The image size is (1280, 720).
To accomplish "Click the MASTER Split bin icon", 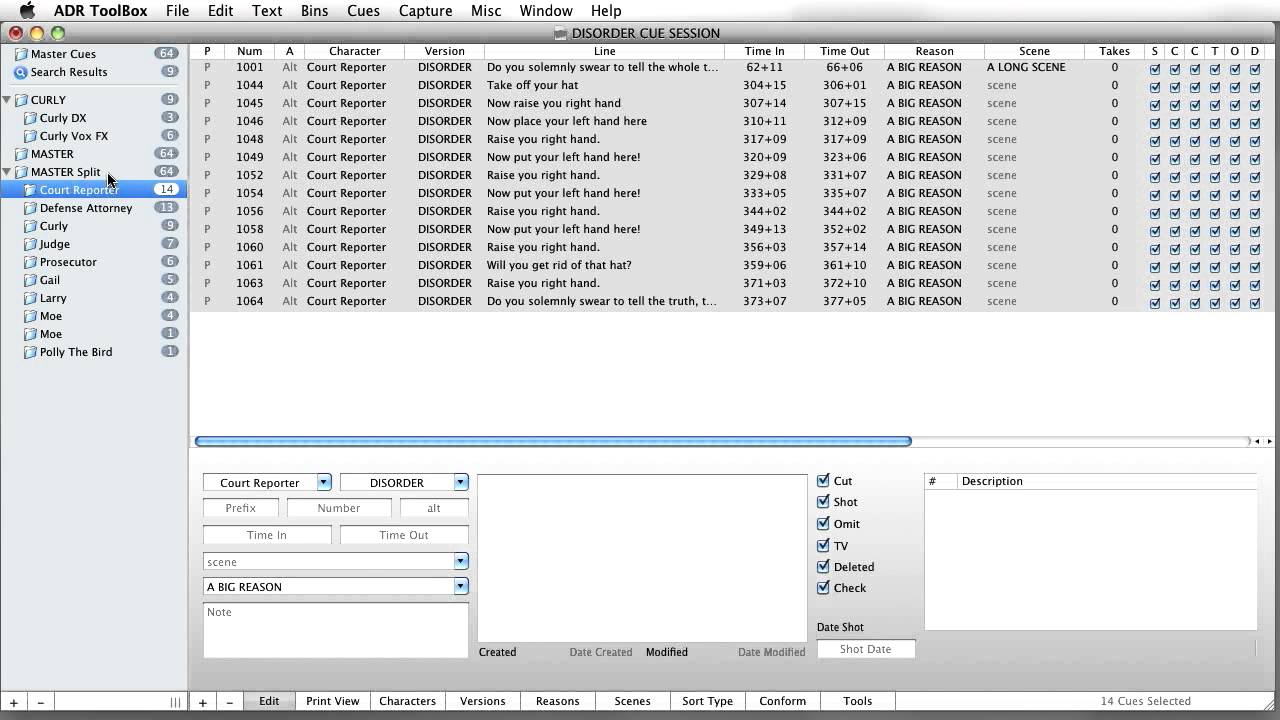I will pos(20,172).
